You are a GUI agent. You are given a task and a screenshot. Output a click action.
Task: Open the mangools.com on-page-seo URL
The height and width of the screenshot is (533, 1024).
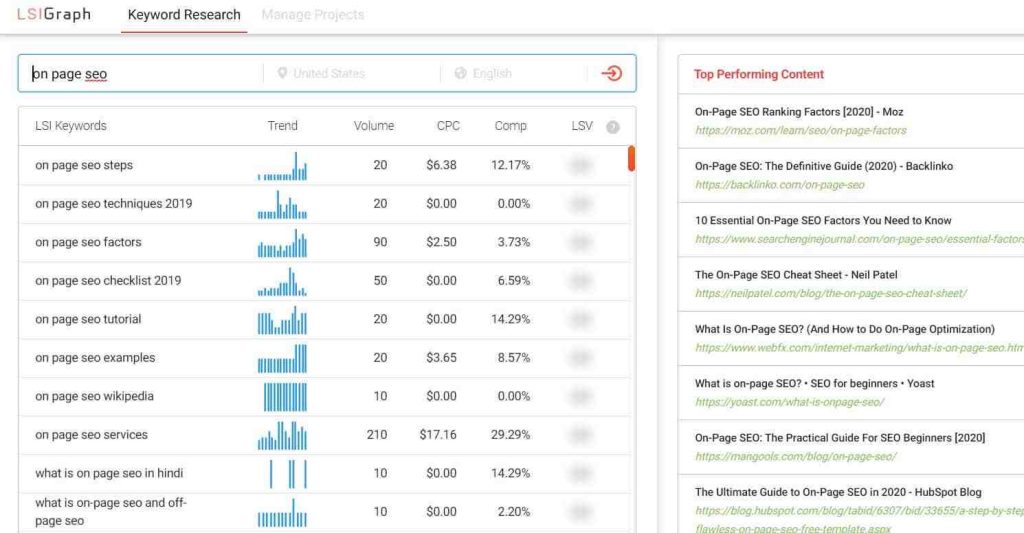pyautogui.click(x=795, y=456)
